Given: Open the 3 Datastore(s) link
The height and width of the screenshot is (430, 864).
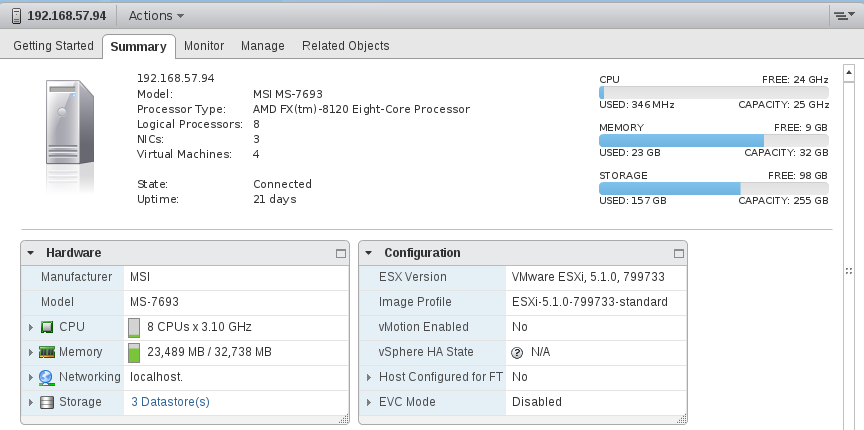Looking at the screenshot, I should tap(170, 402).
